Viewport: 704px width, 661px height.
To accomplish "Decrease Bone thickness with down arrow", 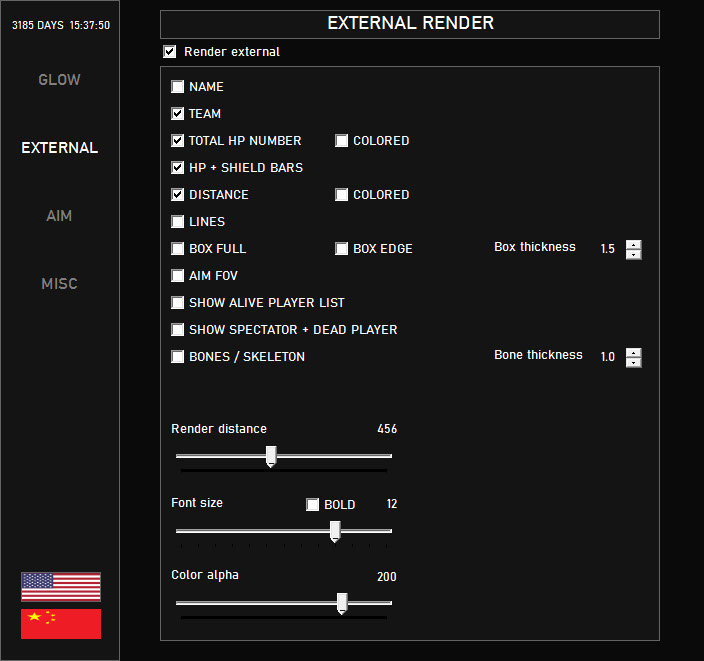I will [x=633, y=362].
